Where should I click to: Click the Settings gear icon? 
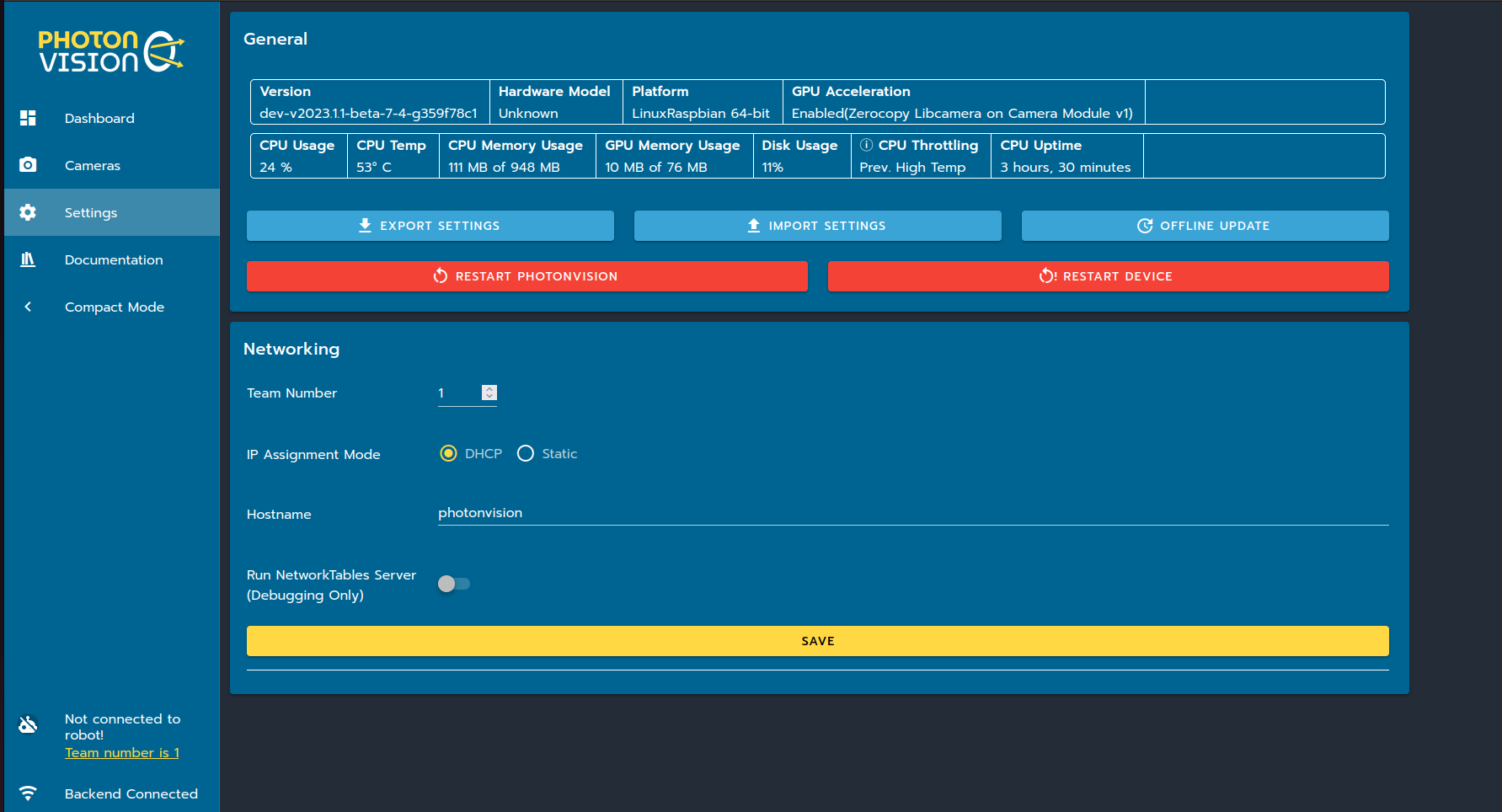28,212
